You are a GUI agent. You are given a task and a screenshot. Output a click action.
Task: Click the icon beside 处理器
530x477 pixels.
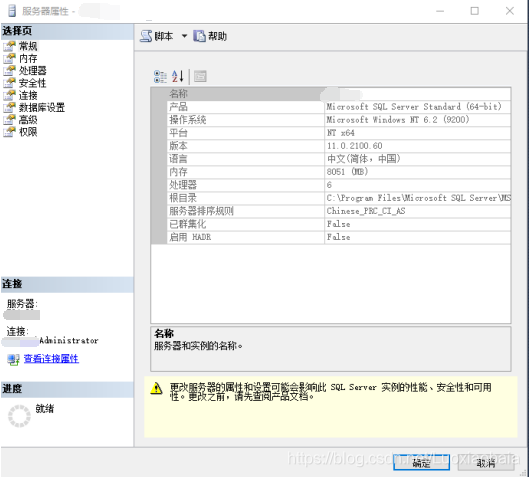click(9, 70)
